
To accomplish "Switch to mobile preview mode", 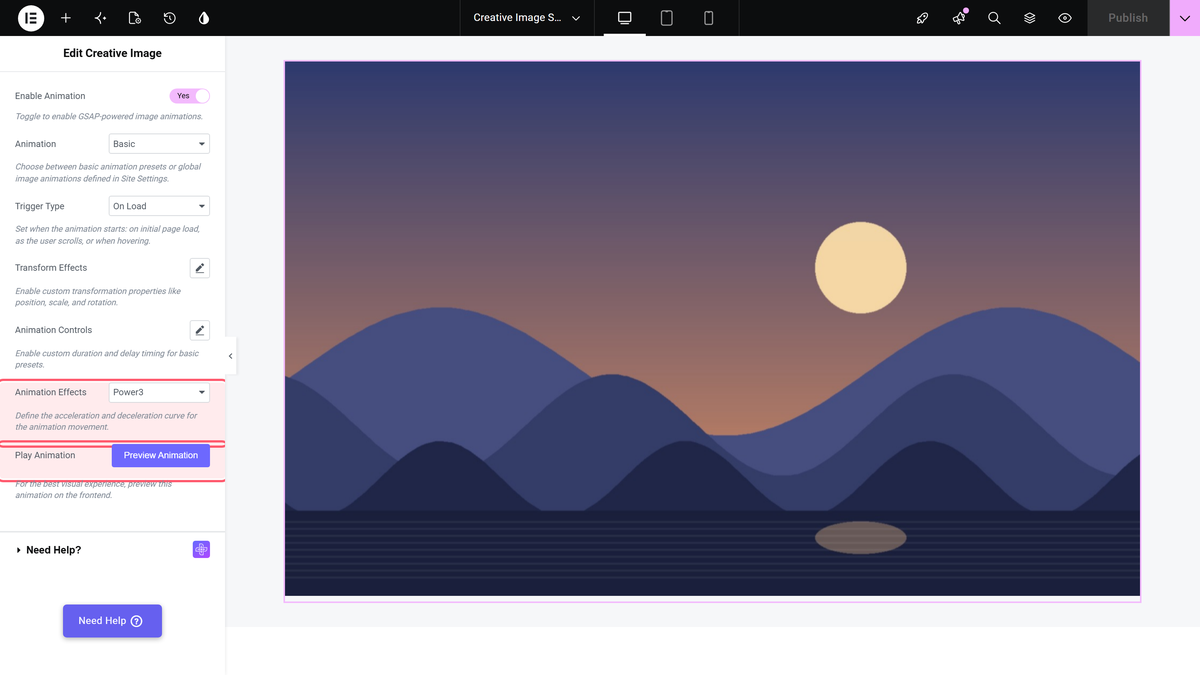I will 709,18.
